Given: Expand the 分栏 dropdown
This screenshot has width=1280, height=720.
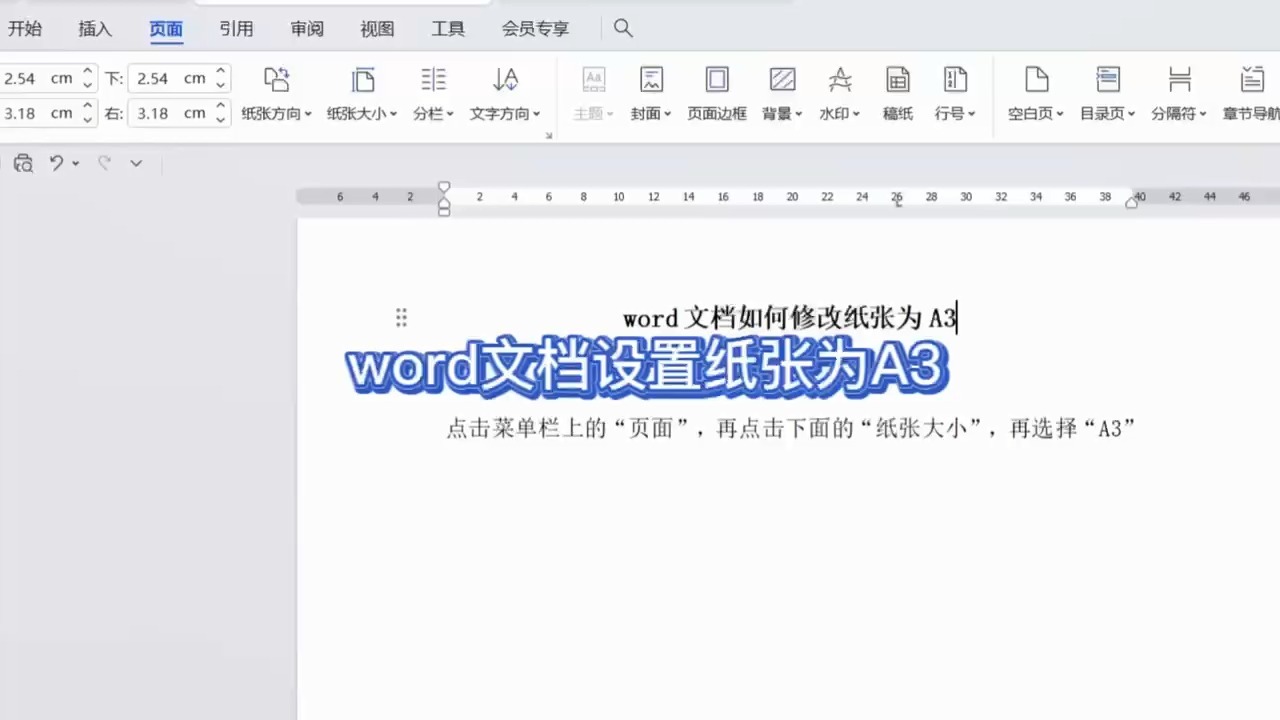Looking at the screenshot, I should pos(450,114).
